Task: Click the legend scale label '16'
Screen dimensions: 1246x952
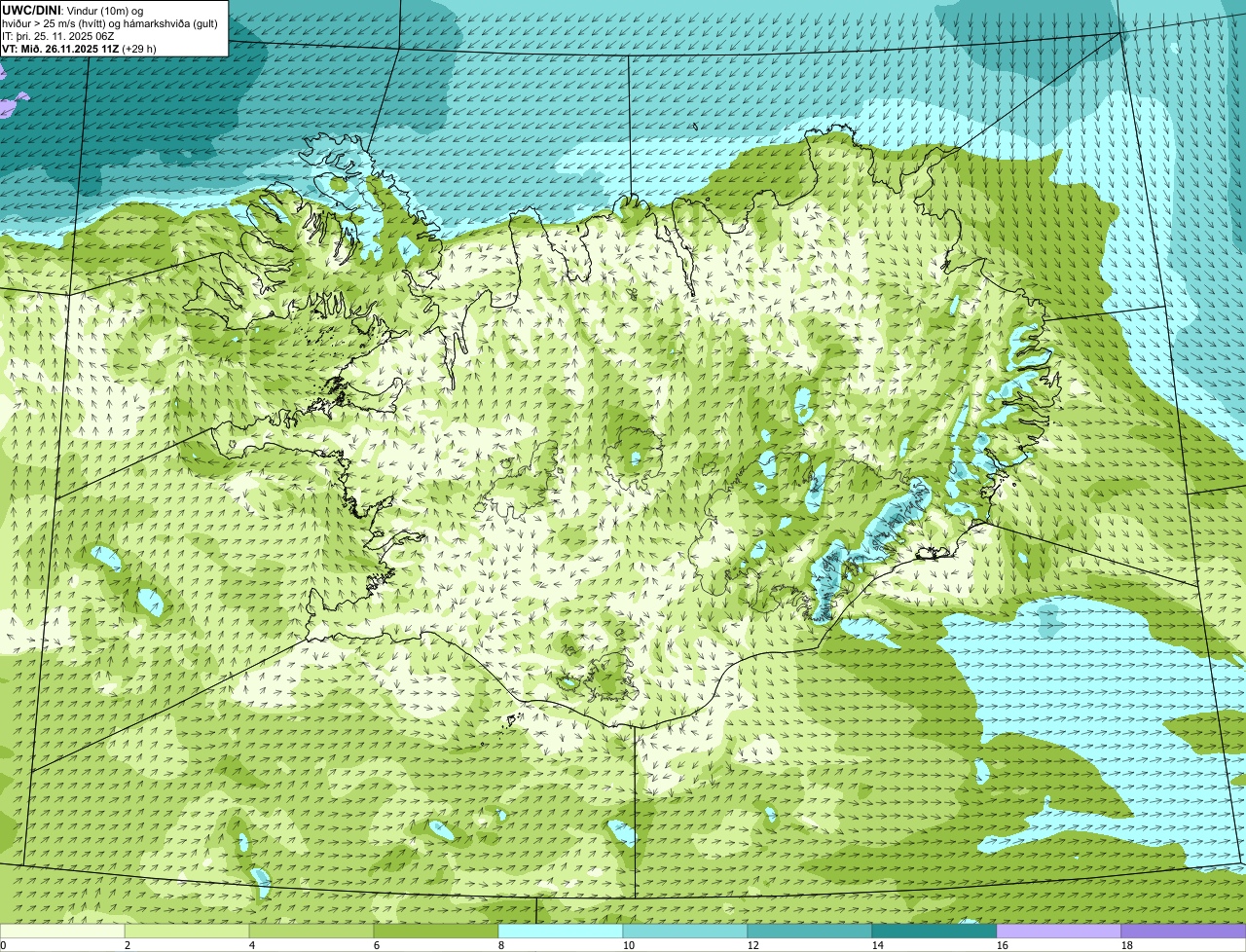Action: pos(1003,945)
